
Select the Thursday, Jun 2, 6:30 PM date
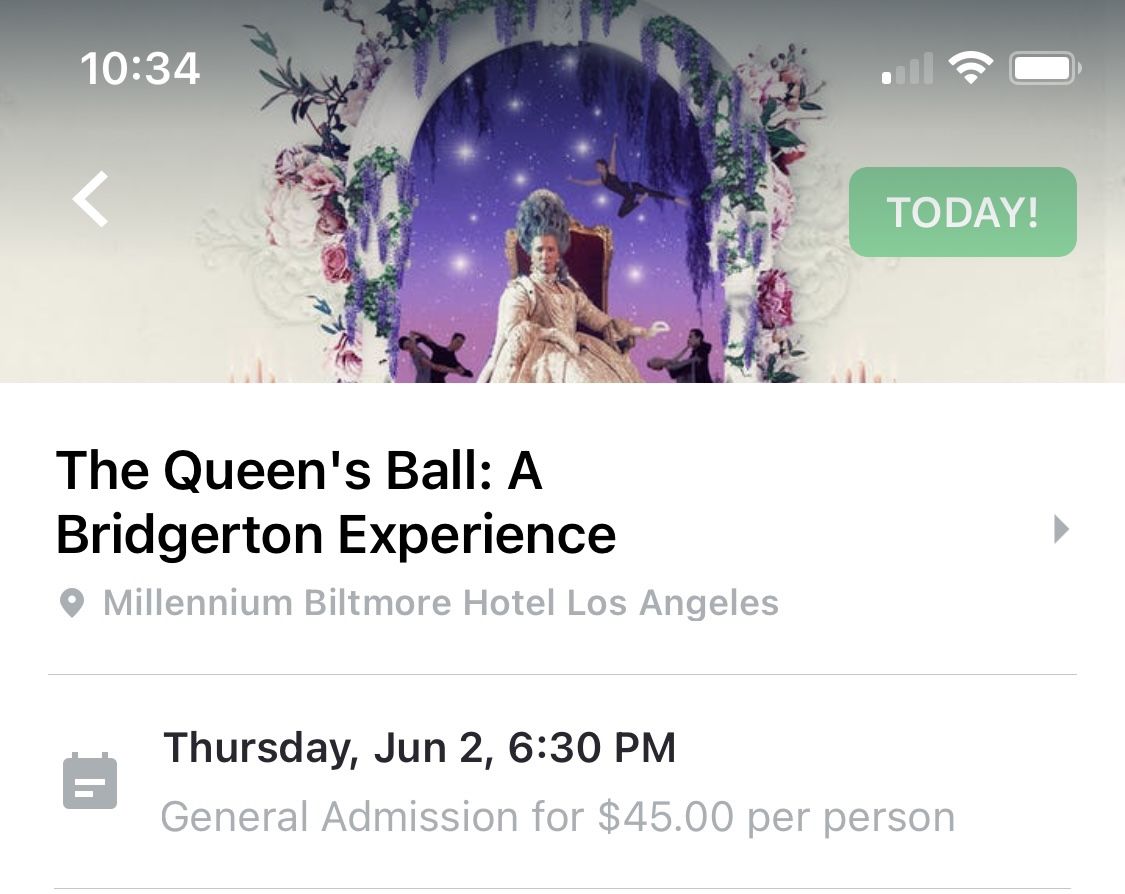point(420,748)
